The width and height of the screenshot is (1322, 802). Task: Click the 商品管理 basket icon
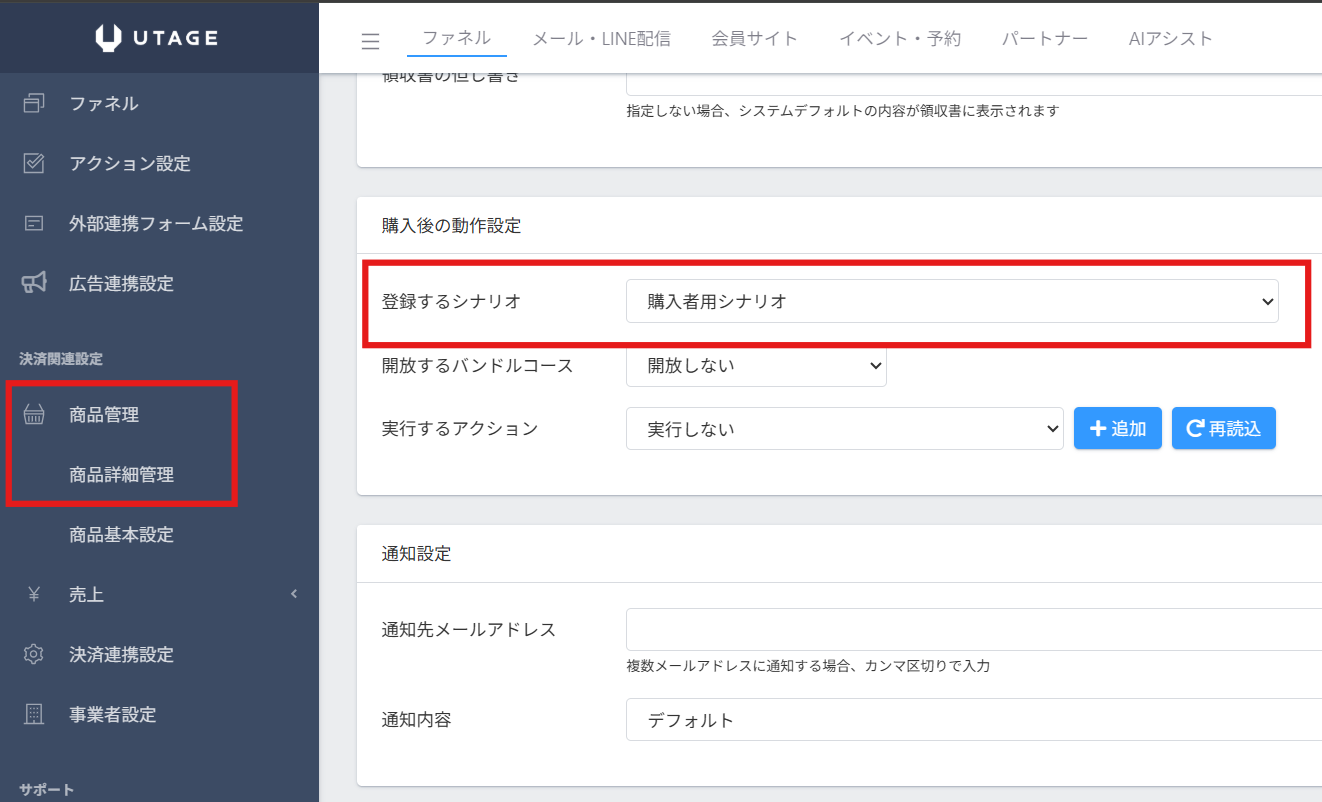pos(34,415)
